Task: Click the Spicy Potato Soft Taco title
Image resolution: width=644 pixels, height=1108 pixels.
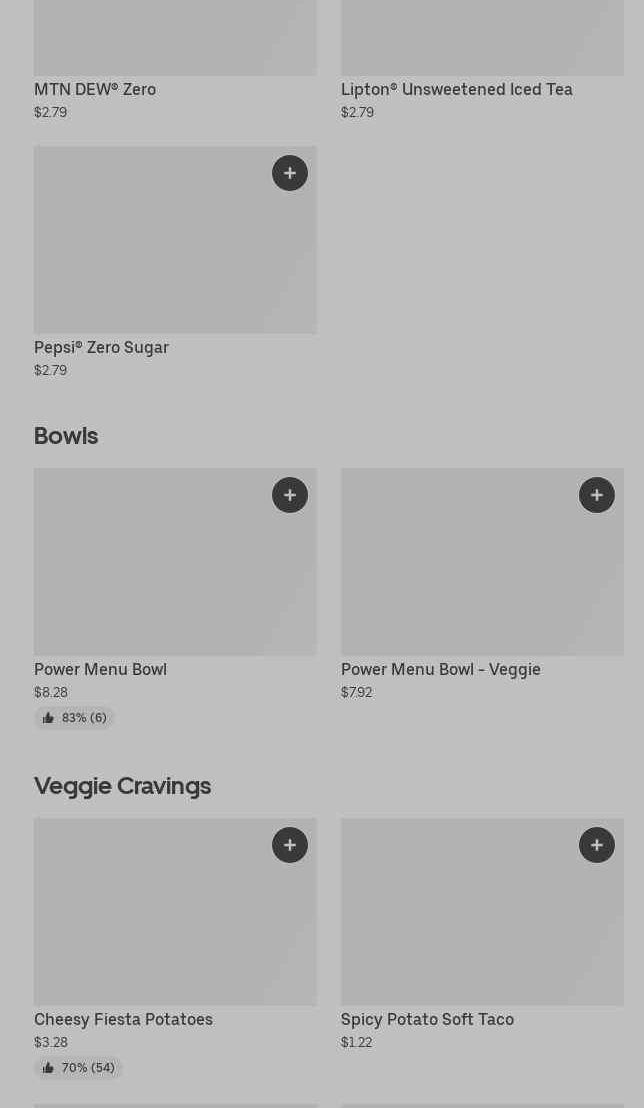Action: point(427,1019)
